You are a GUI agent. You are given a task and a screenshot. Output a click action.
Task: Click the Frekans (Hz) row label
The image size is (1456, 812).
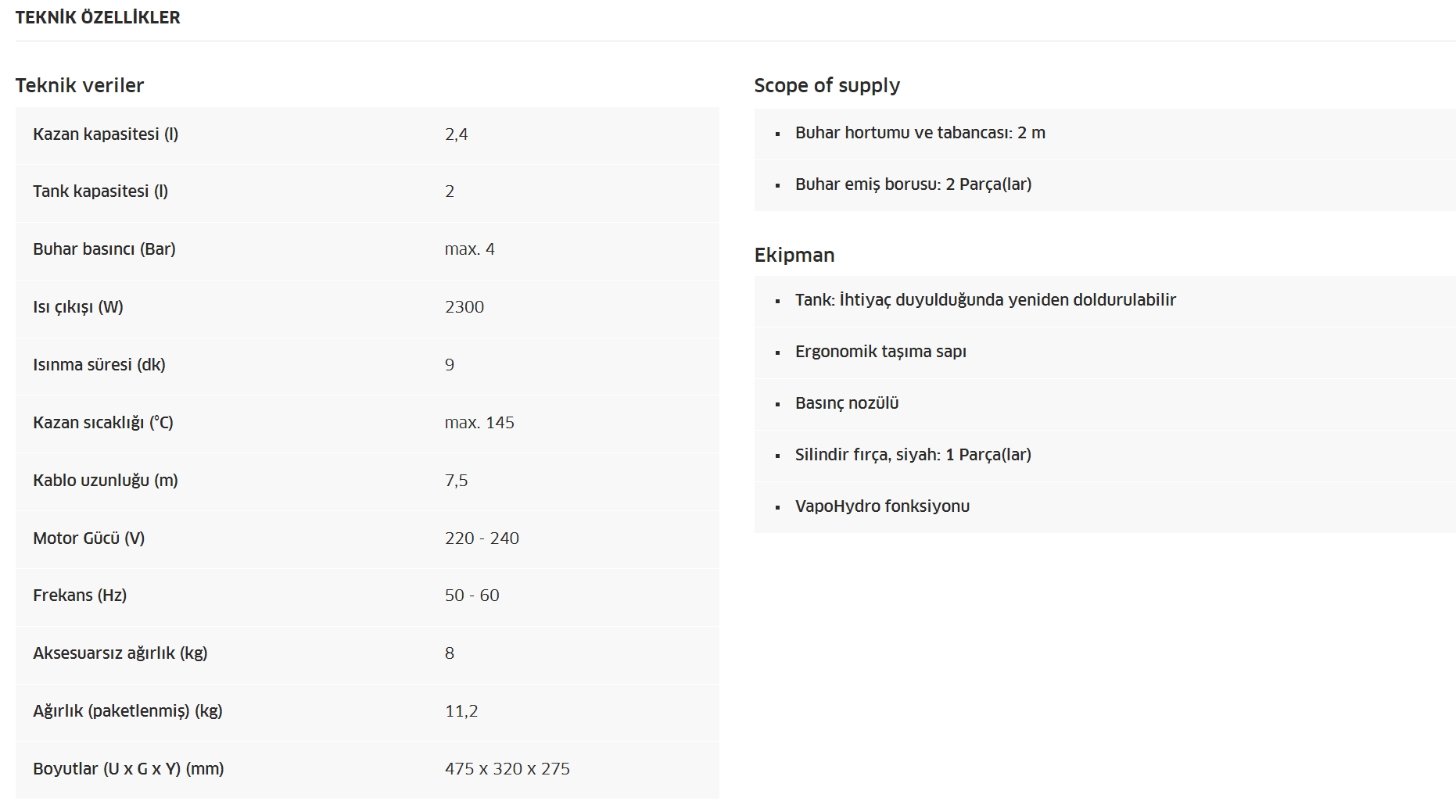[x=80, y=596]
